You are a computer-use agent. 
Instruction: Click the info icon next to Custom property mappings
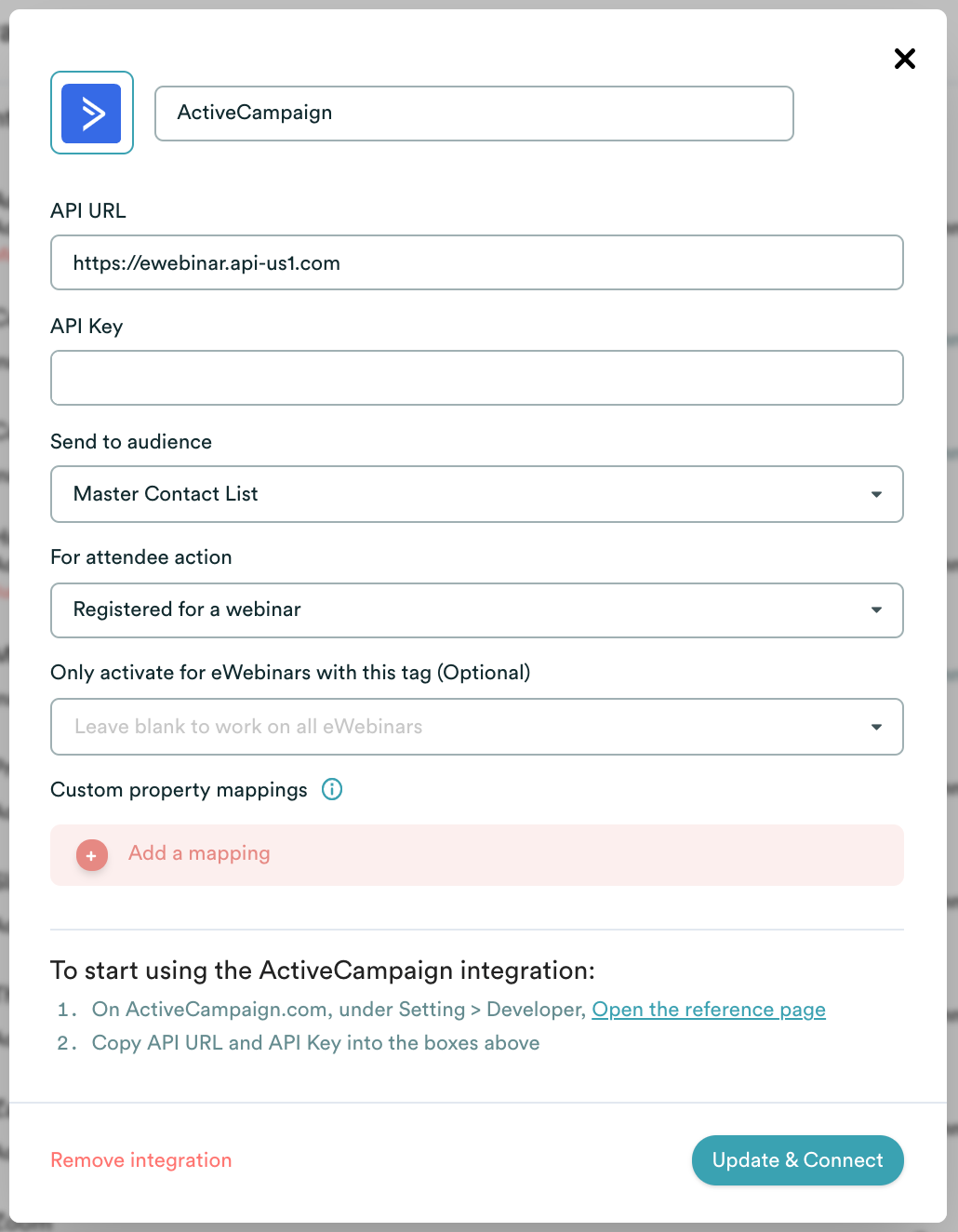click(x=332, y=789)
